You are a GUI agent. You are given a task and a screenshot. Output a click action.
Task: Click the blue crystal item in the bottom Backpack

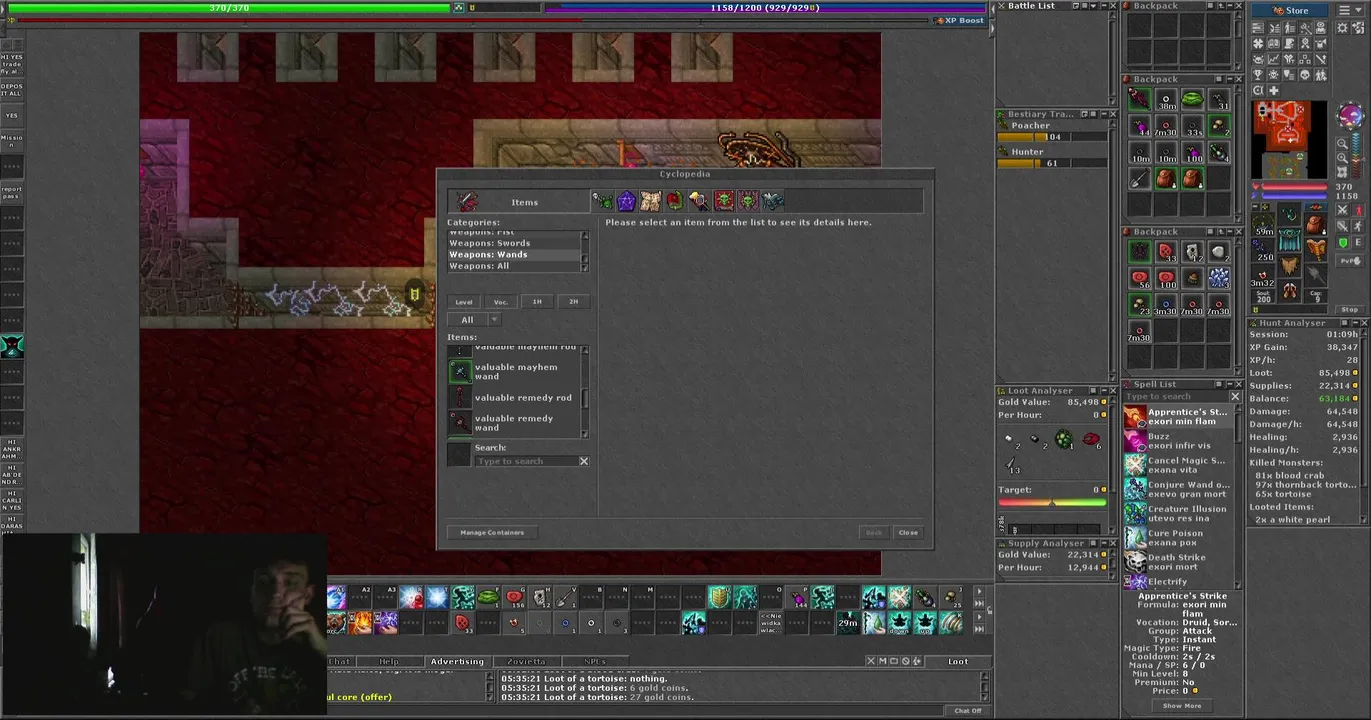1218,278
